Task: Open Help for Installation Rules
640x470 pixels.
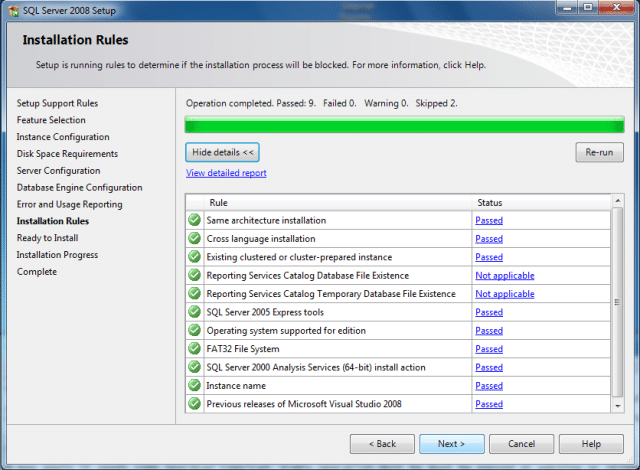Action: point(591,444)
